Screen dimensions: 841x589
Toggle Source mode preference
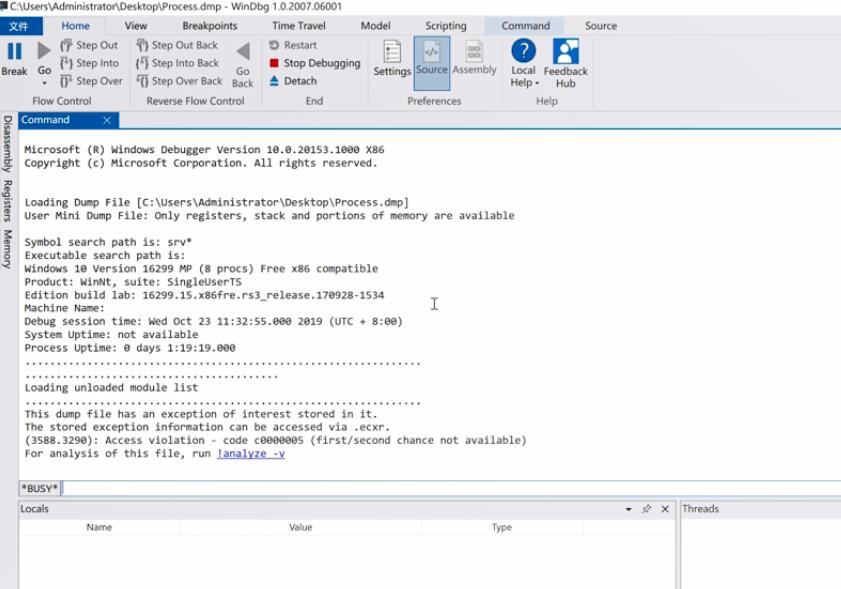tap(432, 63)
